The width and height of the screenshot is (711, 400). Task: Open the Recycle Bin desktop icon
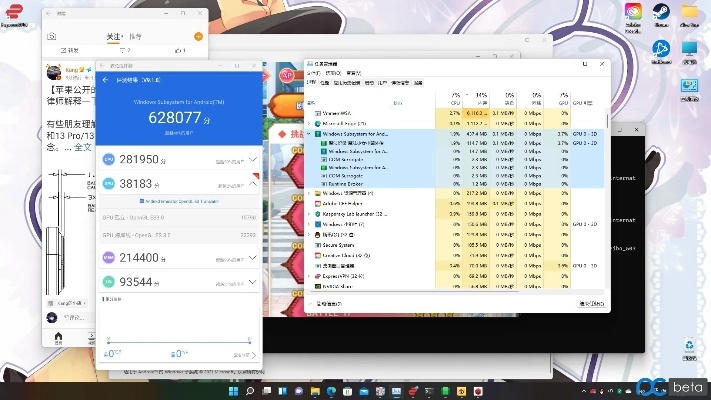689,346
